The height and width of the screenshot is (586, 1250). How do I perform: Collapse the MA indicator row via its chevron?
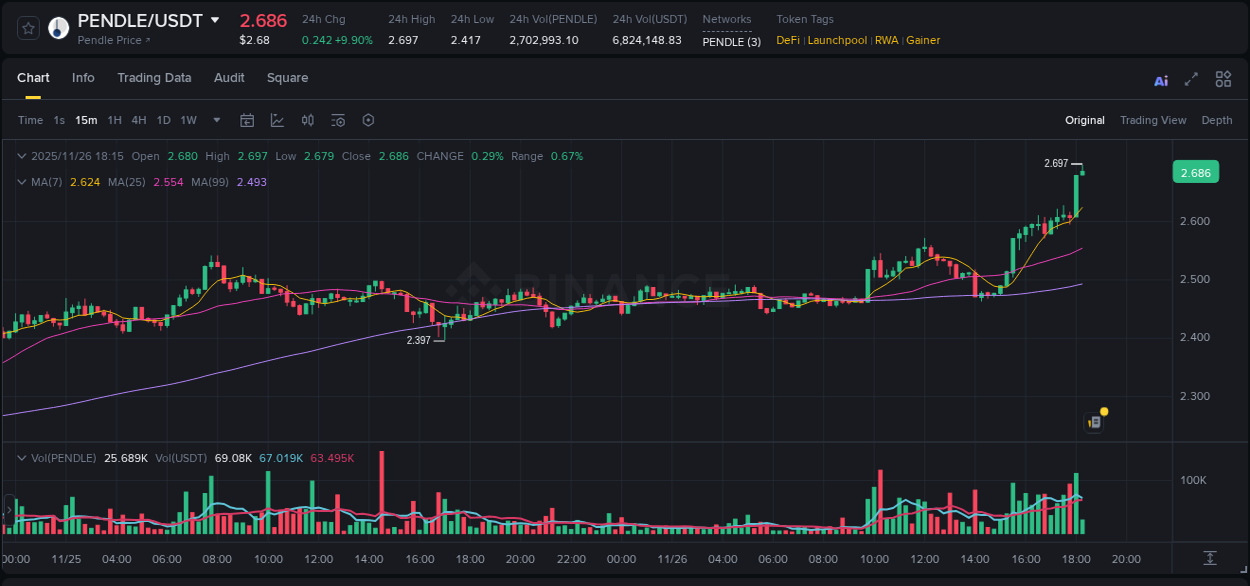tap(22, 182)
